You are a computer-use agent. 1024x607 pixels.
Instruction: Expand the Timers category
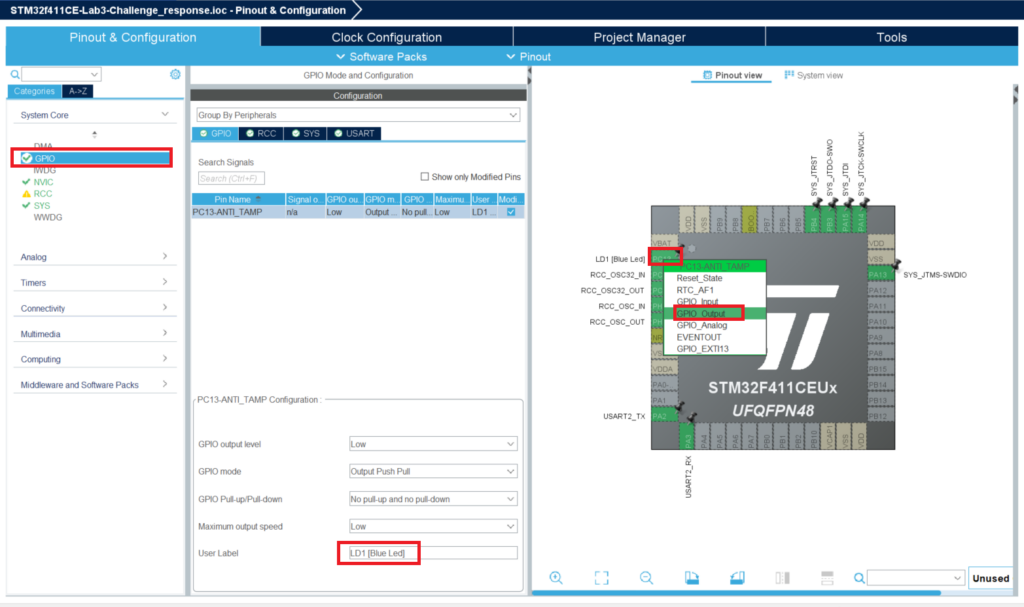coord(94,283)
